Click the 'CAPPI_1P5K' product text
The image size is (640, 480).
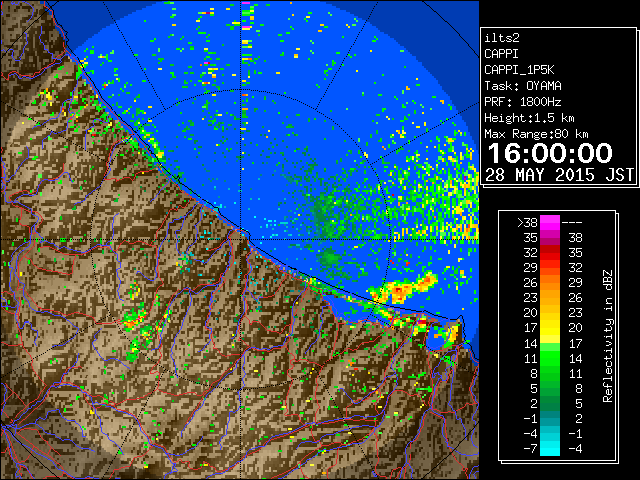point(519,70)
